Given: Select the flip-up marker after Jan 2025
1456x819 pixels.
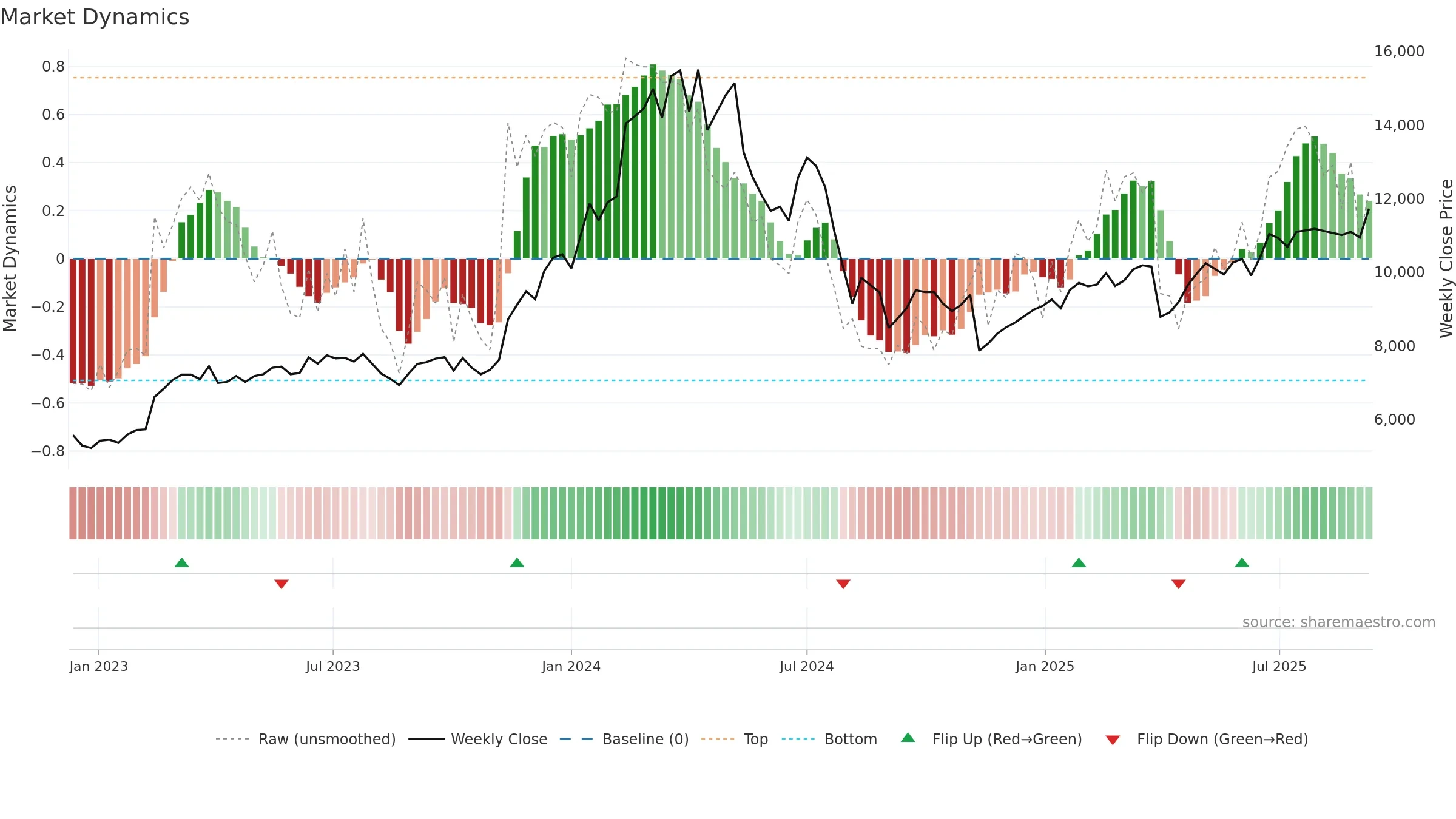Looking at the screenshot, I should (1079, 562).
